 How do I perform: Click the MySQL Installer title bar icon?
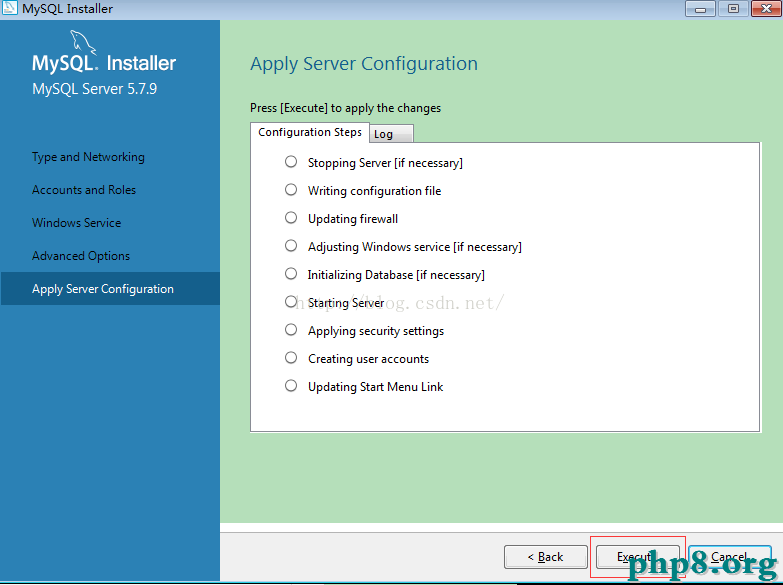(x=9, y=8)
